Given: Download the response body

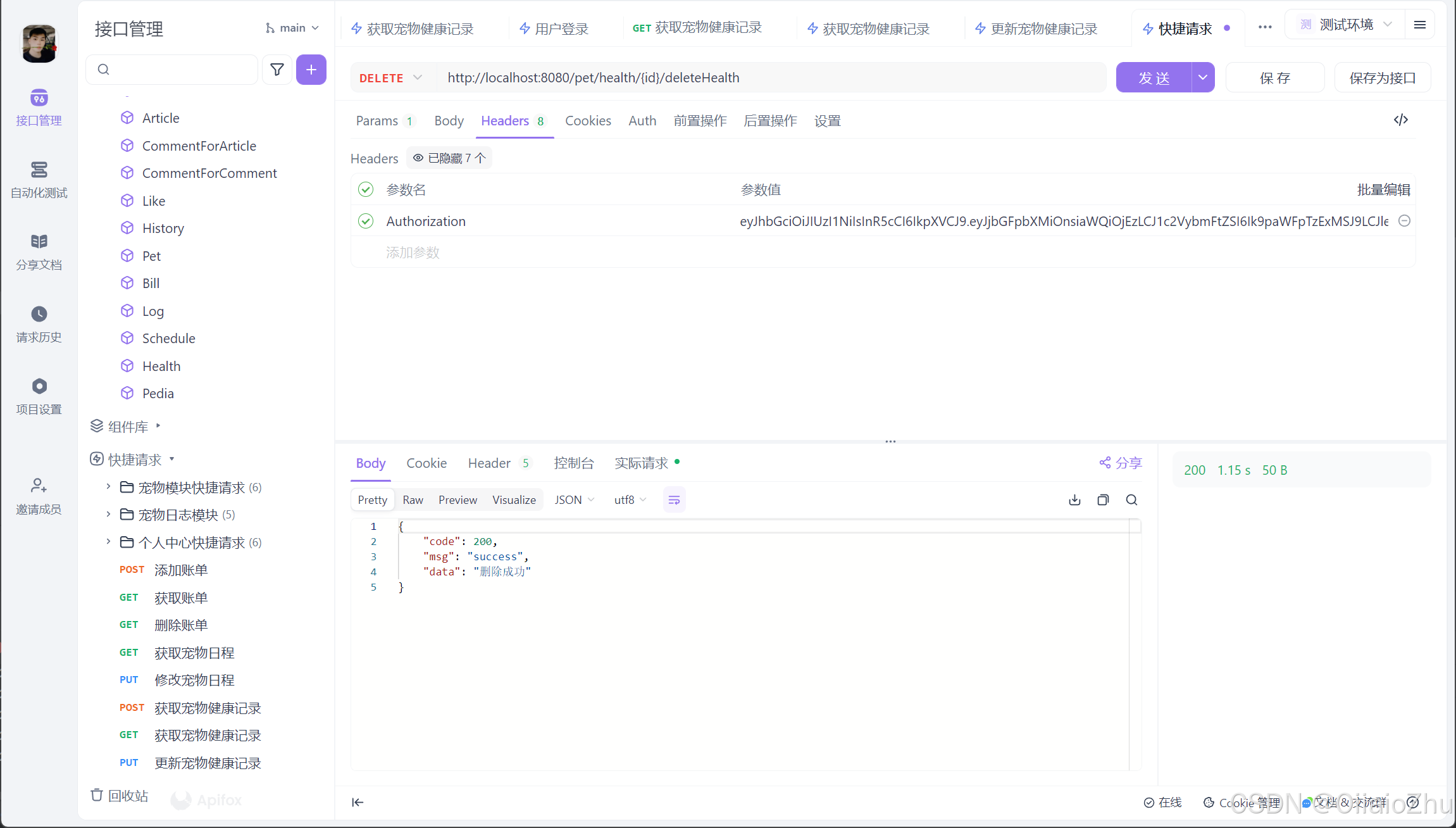Looking at the screenshot, I should tap(1074, 499).
